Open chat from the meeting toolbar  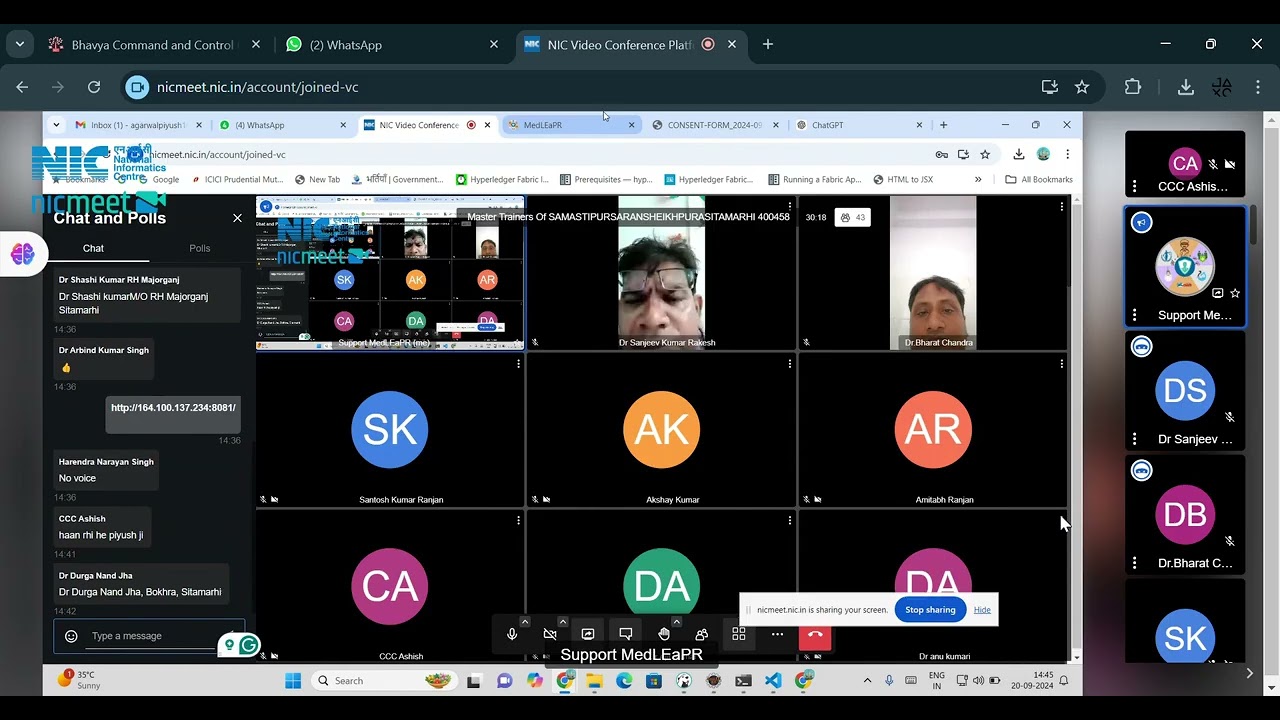click(x=626, y=634)
